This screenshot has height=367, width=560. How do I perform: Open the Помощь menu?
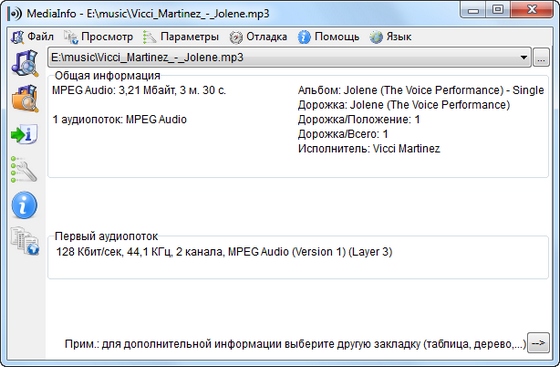tap(337, 36)
